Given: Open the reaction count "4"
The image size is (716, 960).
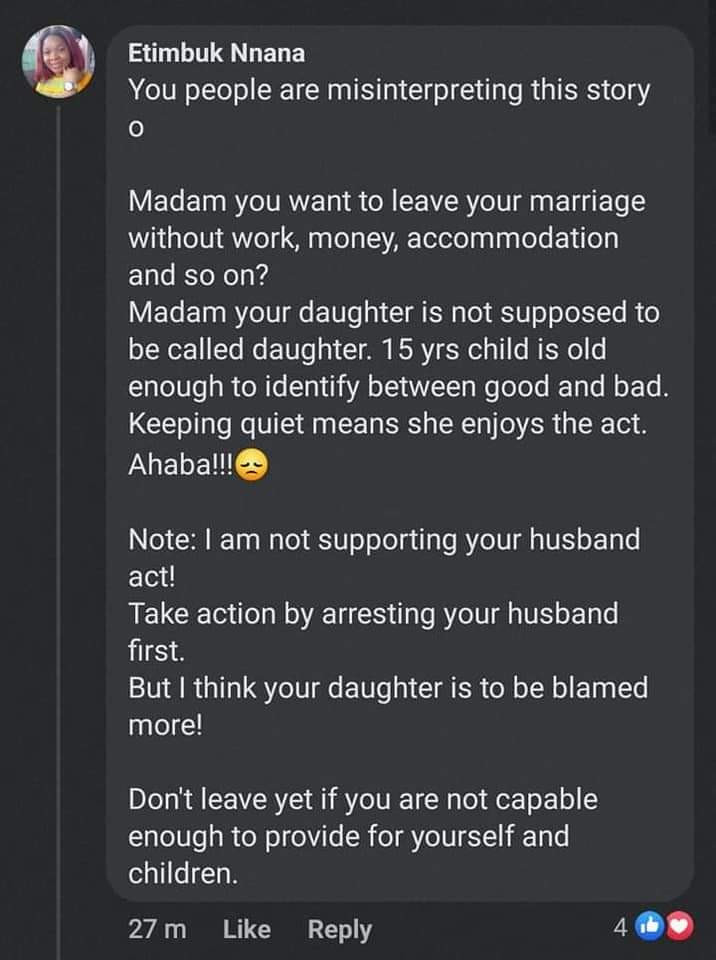Looking at the screenshot, I should (620, 929).
